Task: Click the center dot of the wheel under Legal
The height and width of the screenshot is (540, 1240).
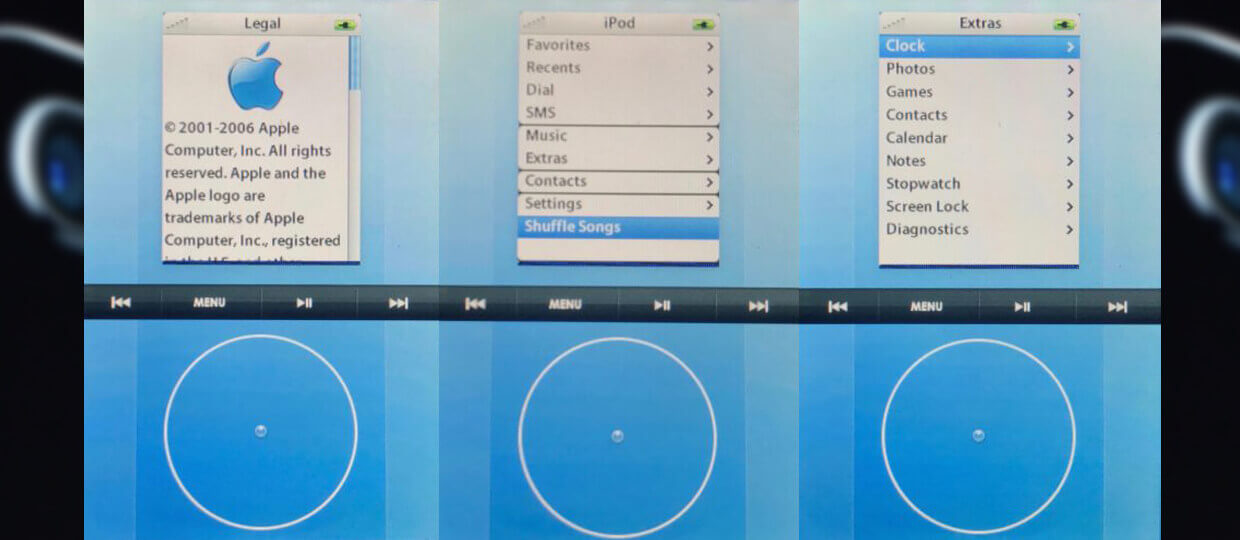Action: coord(260,431)
